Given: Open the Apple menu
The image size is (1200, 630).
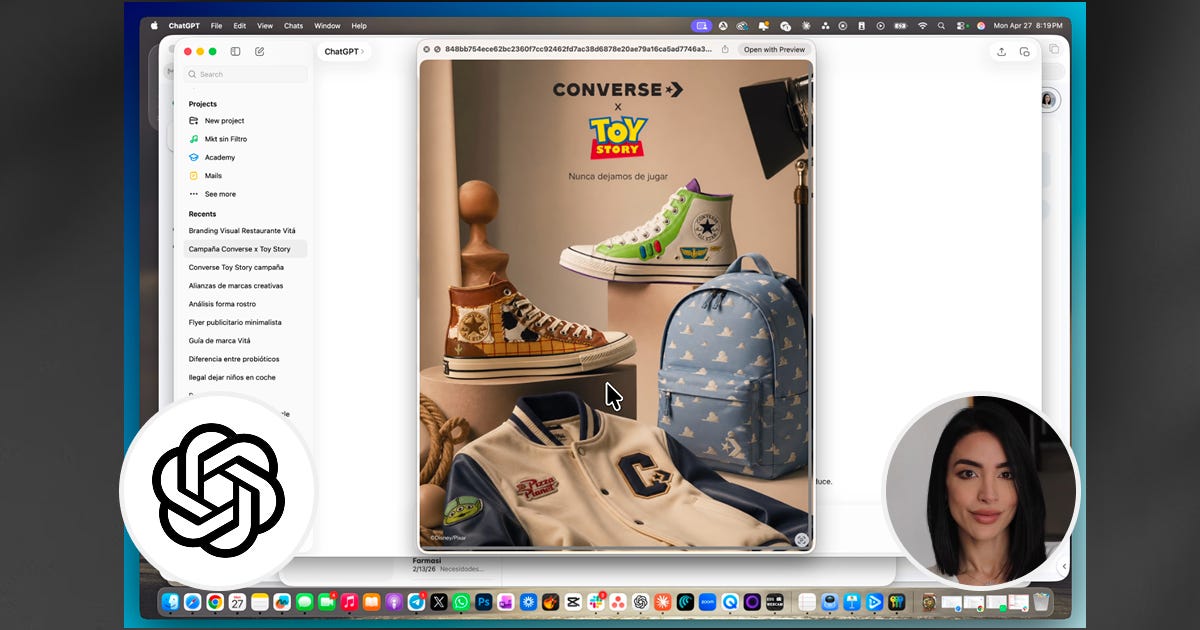Looking at the screenshot, I should point(154,25).
